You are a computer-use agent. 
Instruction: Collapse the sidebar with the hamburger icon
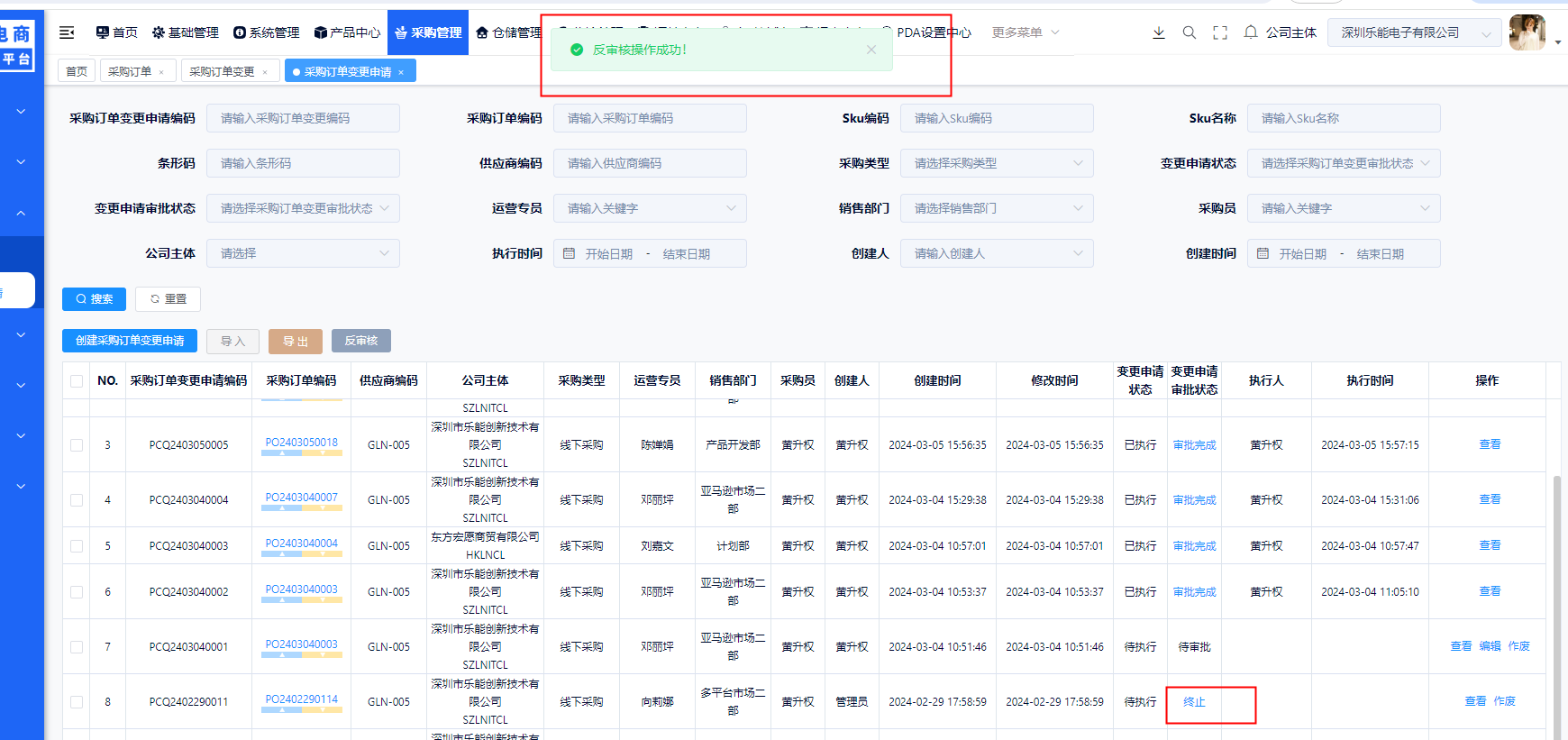[67, 32]
